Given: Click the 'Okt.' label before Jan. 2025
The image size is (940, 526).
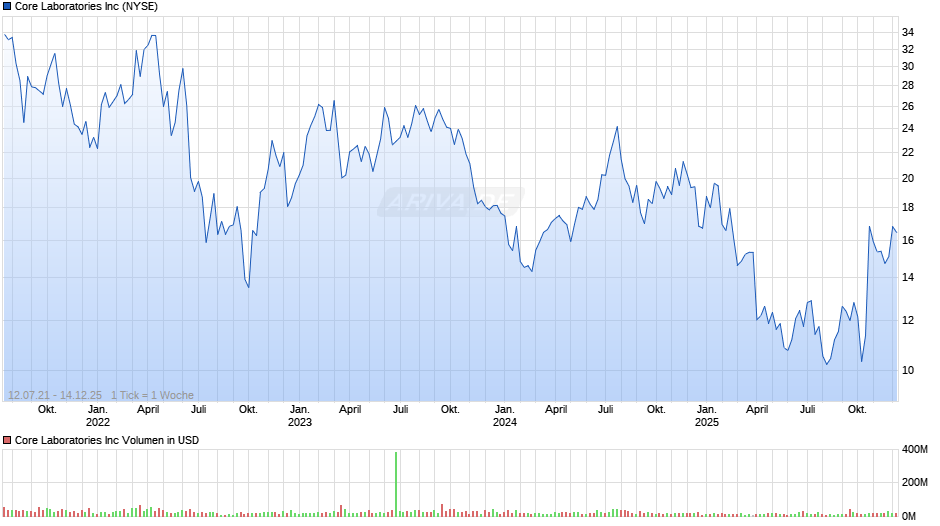Looking at the screenshot, I should pyautogui.click(x=656, y=409).
